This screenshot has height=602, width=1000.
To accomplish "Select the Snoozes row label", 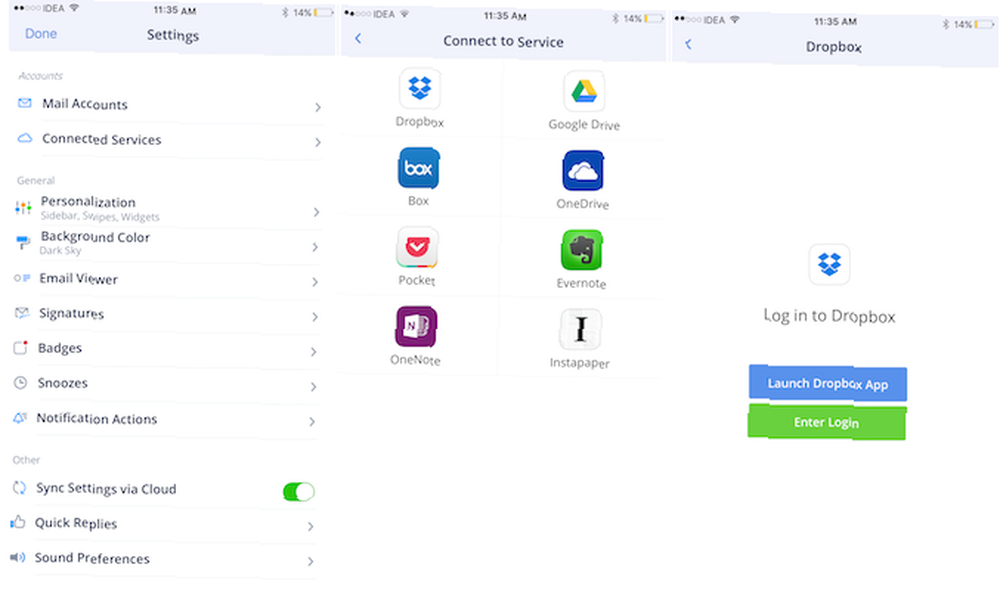I will click(62, 383).
